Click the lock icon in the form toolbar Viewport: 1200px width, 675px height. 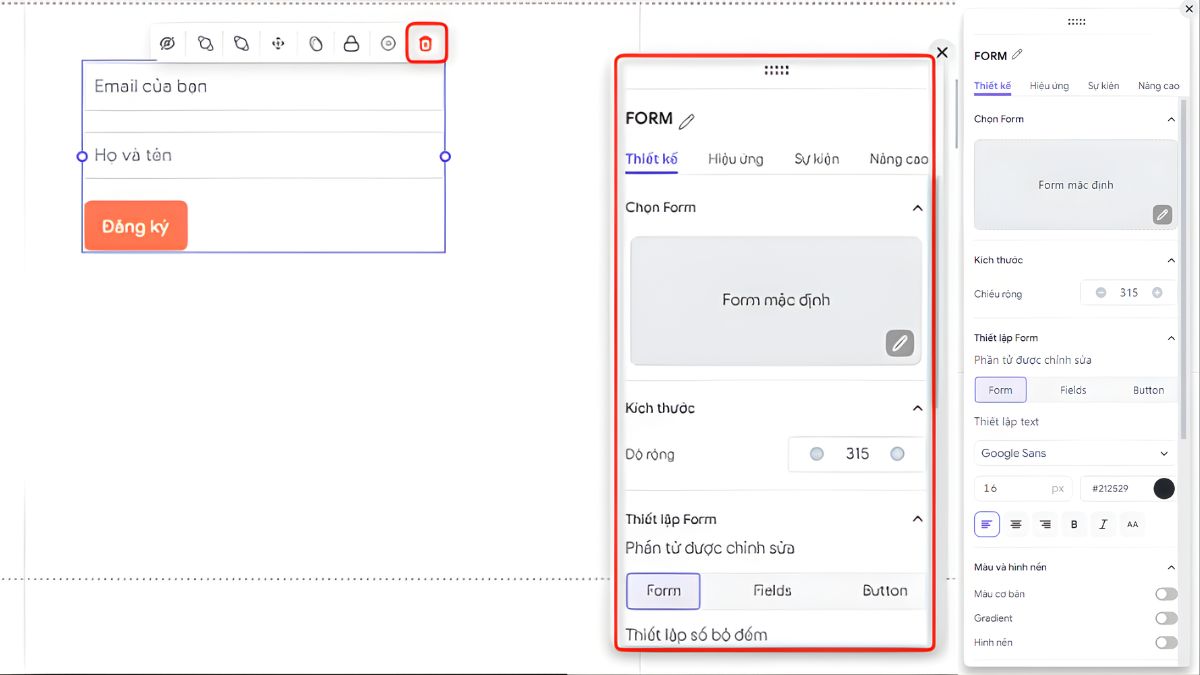[351, 44]
